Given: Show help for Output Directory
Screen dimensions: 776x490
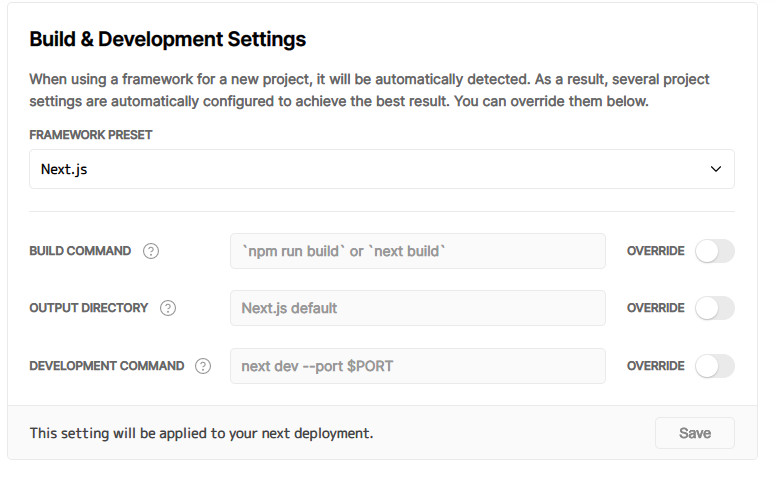Looking at the screenshot, I should coord(168,308).
